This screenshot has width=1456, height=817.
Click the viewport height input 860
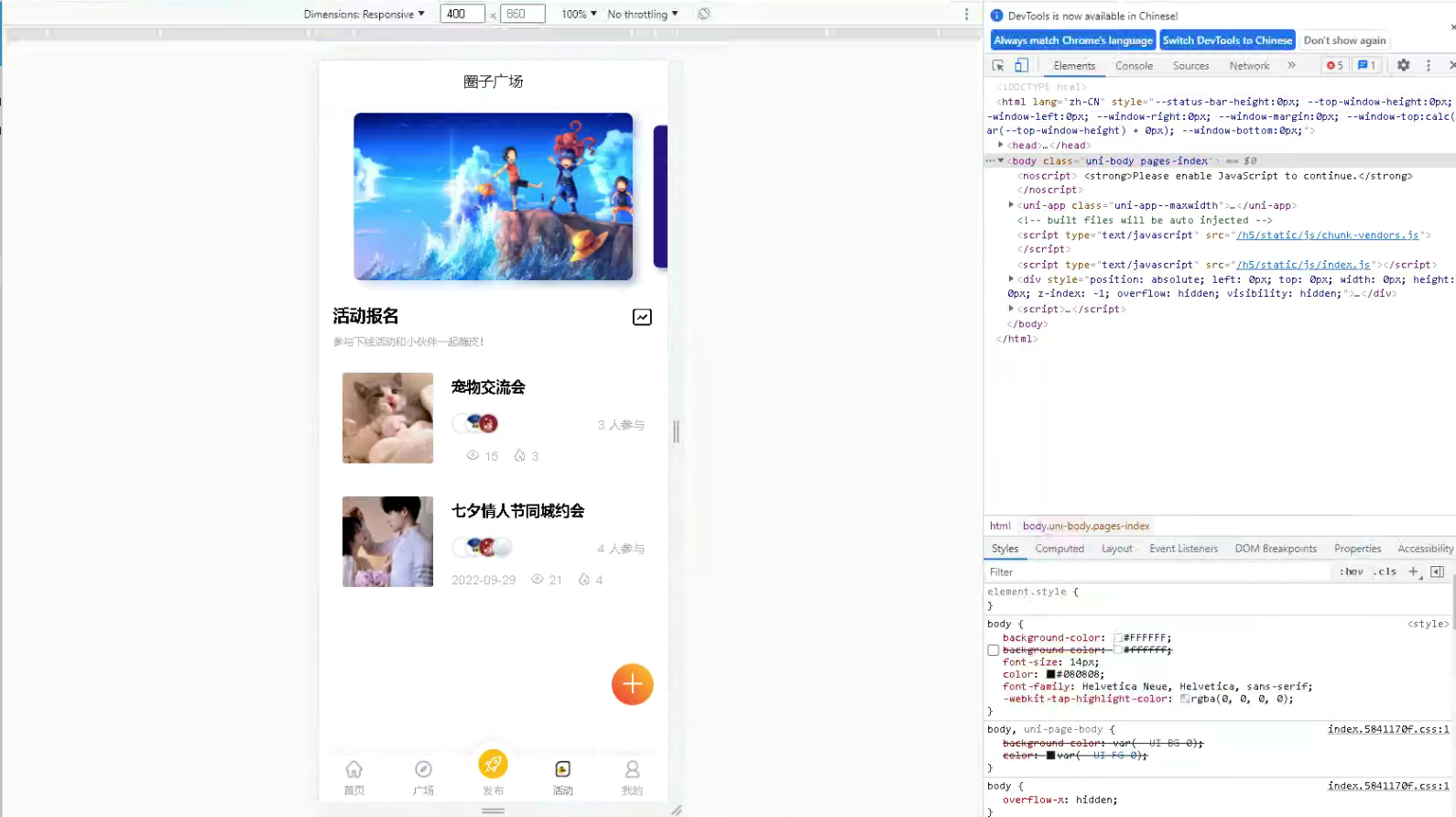522,14
